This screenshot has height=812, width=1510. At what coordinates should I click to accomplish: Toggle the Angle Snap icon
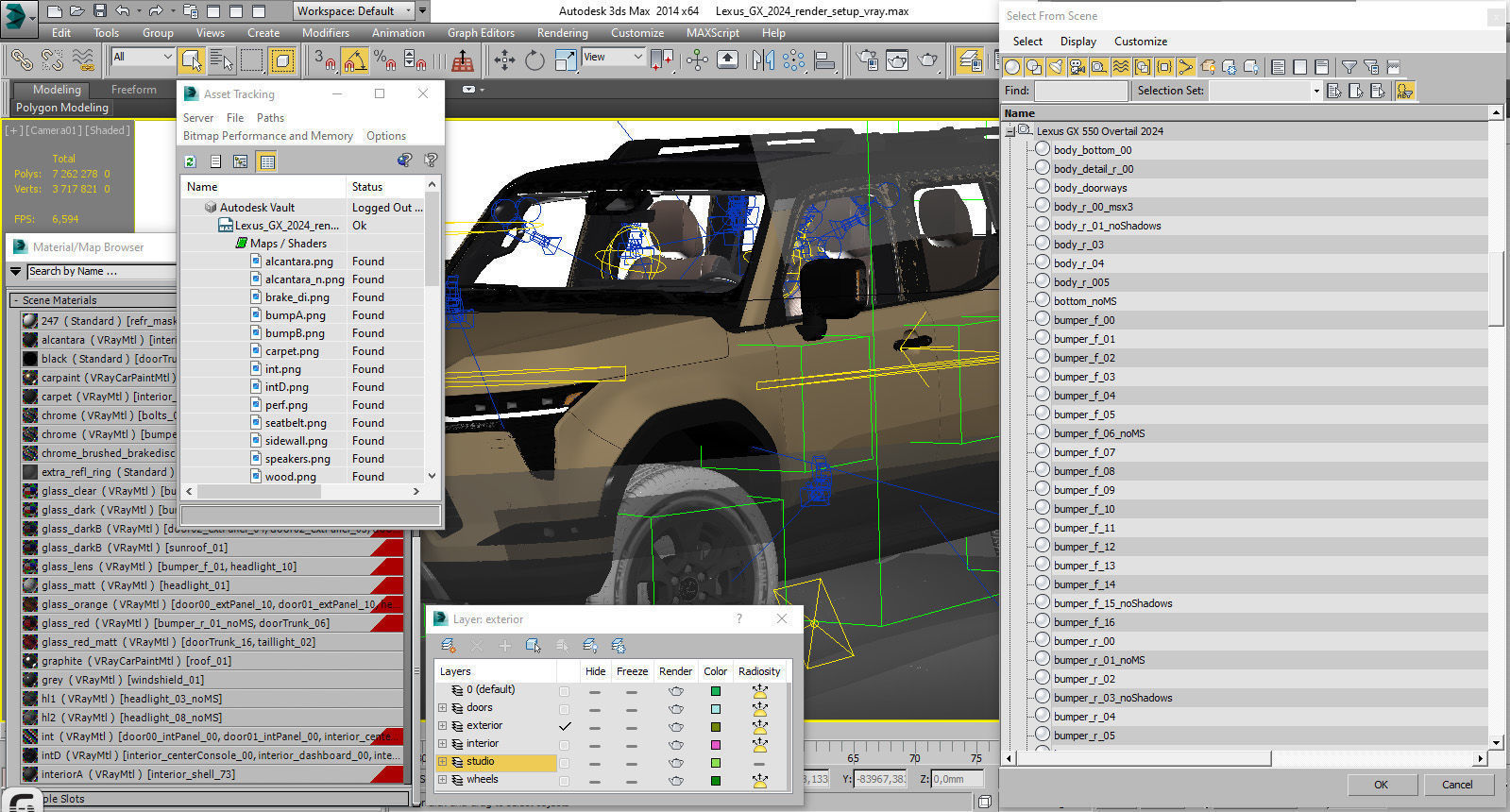[354, 60]
